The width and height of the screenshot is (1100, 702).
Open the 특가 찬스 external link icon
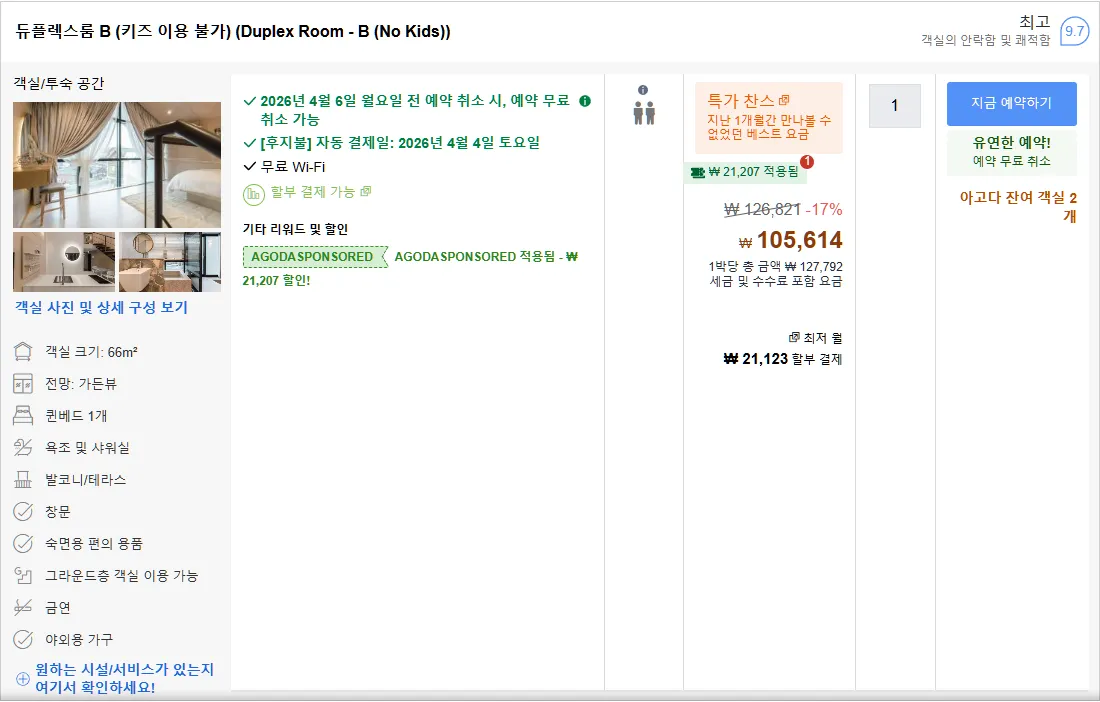click(x=784, y=100)
